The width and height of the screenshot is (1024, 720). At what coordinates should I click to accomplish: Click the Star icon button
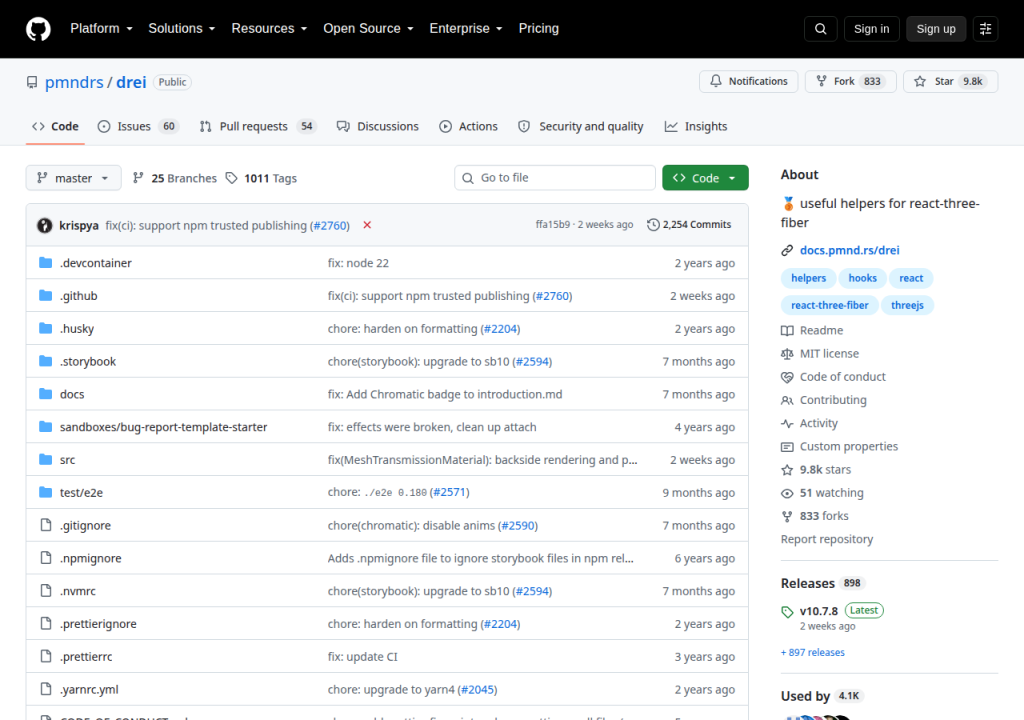pos(920,81)
